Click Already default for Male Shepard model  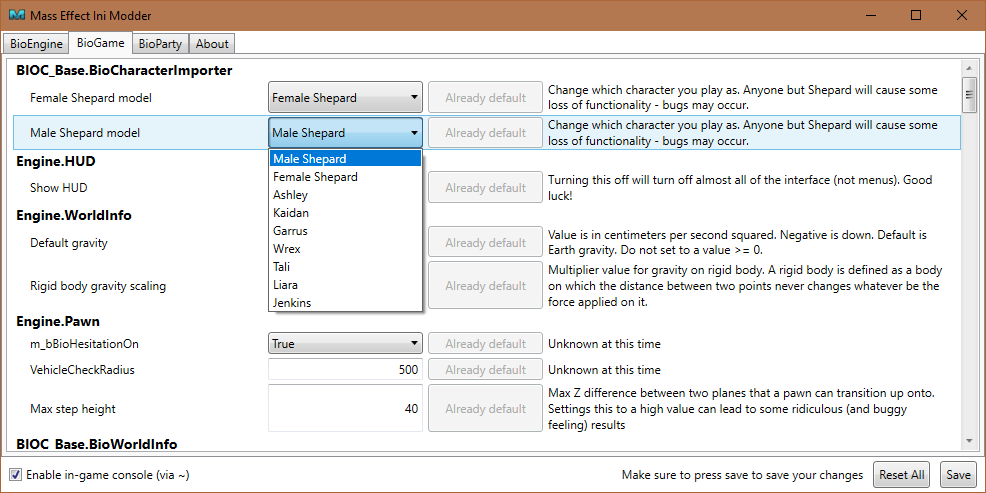point(485,133)
